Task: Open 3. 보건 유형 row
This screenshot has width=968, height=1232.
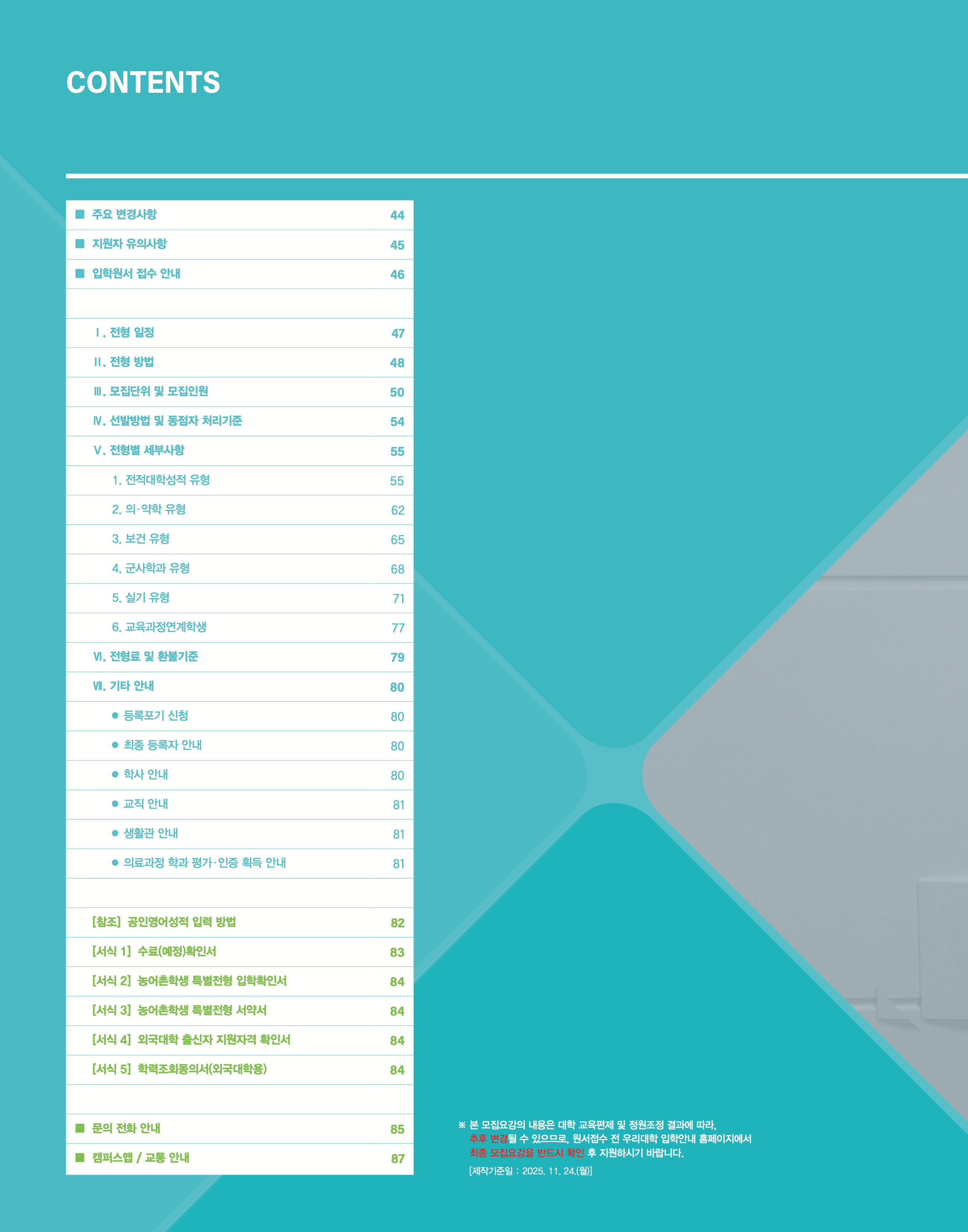Action: 239,539
